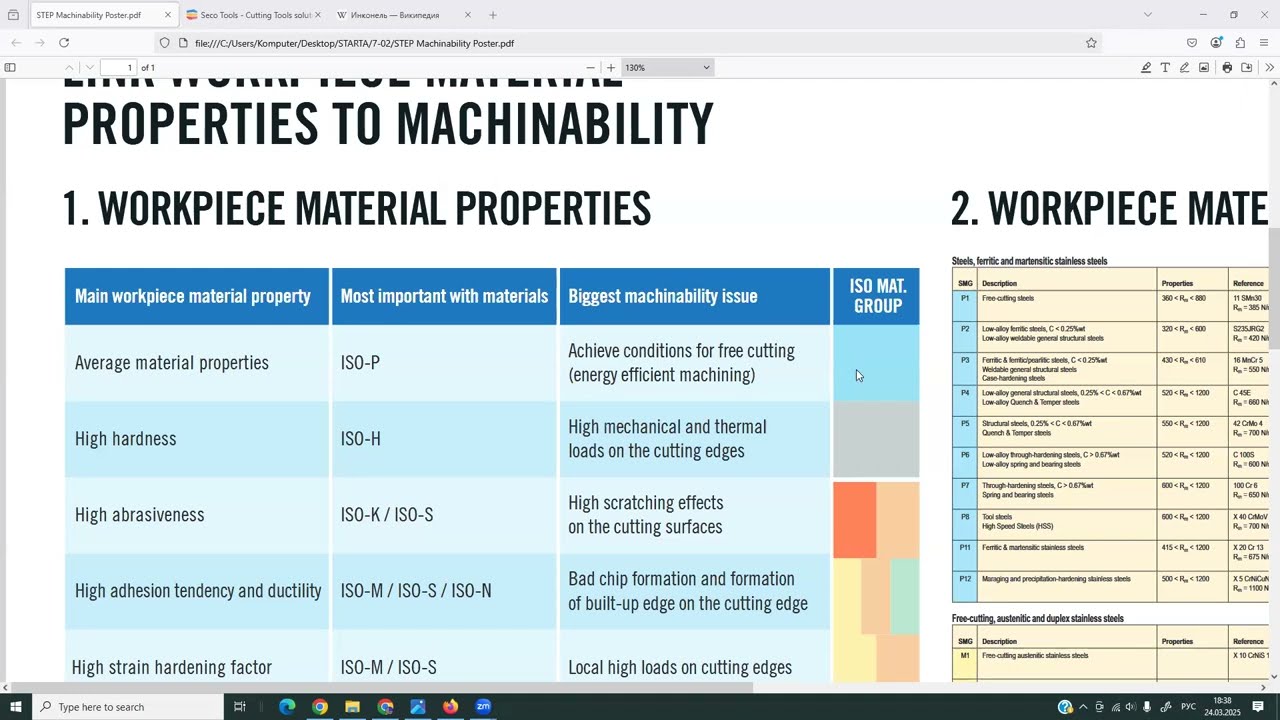Screen dimensions: 1280x720
Task: Toggle the PDF viewer sidebar
Action: pos(10,68)
